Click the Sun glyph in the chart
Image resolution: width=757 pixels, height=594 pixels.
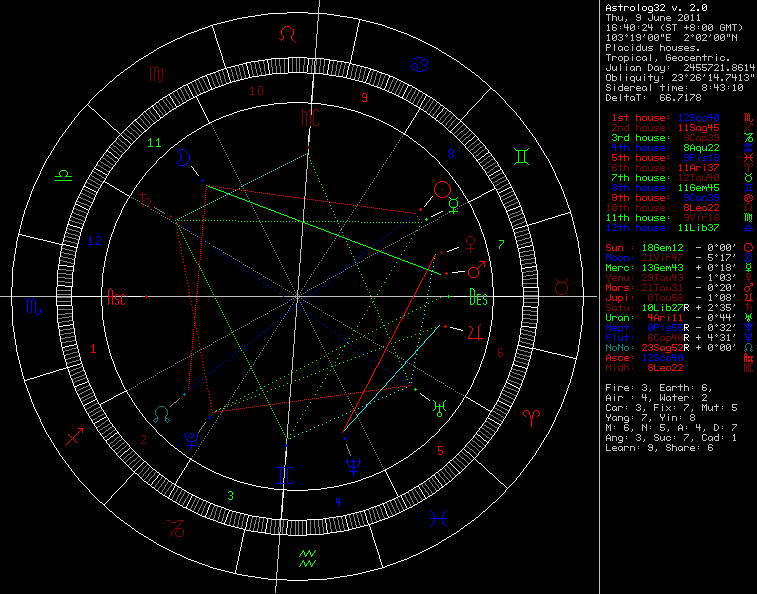(x=441, y=189)
